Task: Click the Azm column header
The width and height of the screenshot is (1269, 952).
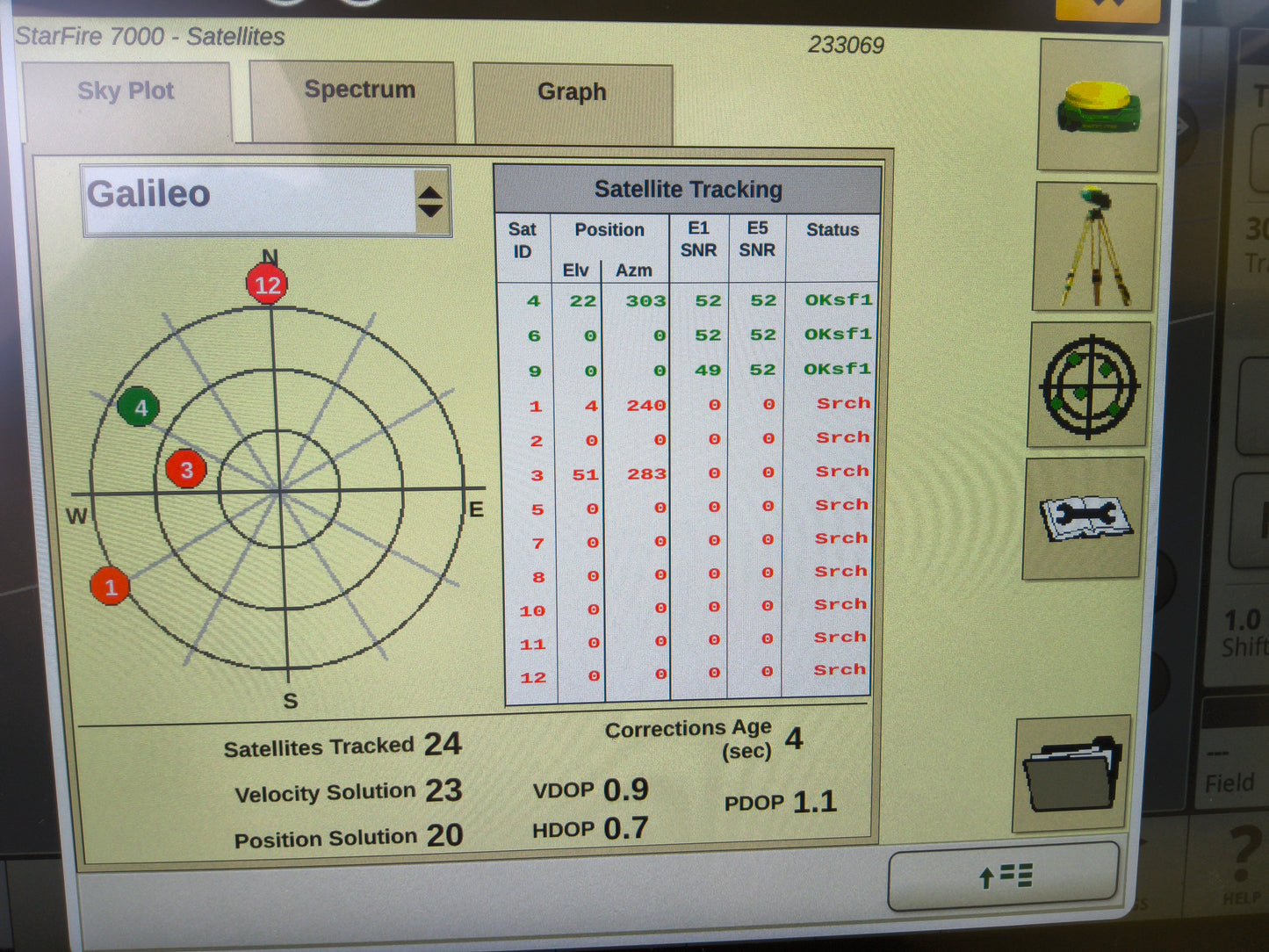Action: click(x=634, y=270)
